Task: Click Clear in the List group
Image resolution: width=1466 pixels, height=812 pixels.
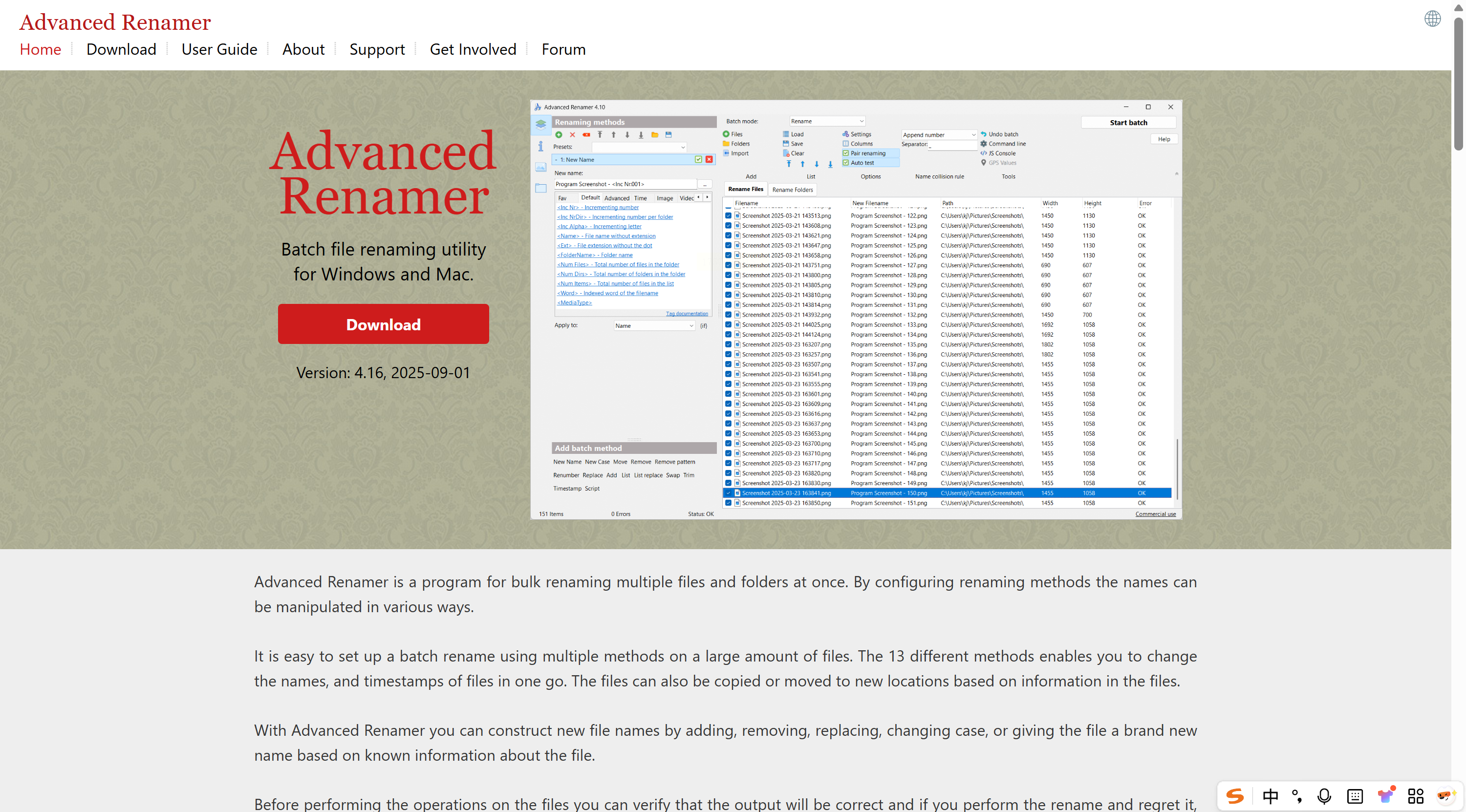Action: [x=793, y=153]
